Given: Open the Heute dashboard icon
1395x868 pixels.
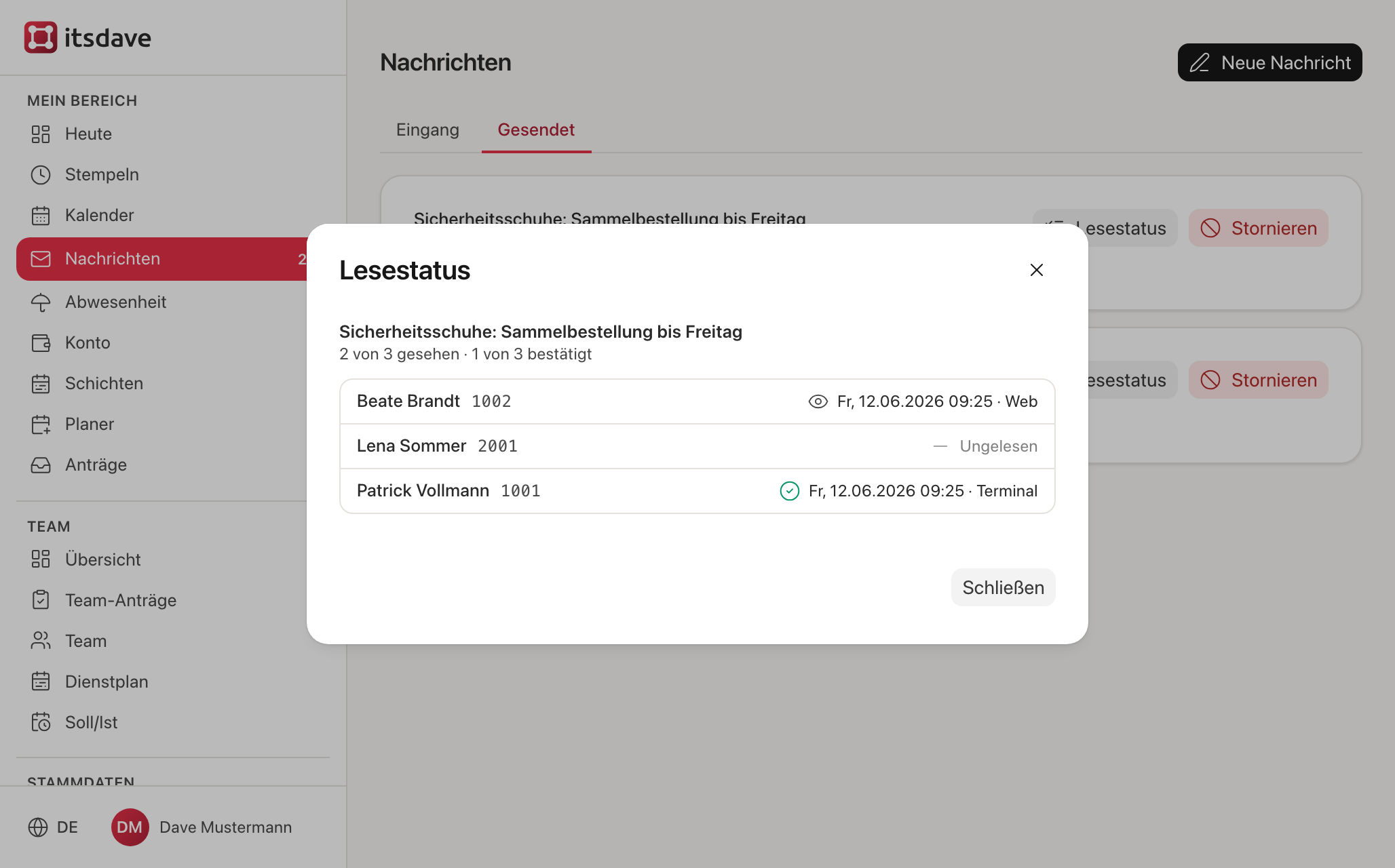Looking at the screenshot, I should point(41,134).
